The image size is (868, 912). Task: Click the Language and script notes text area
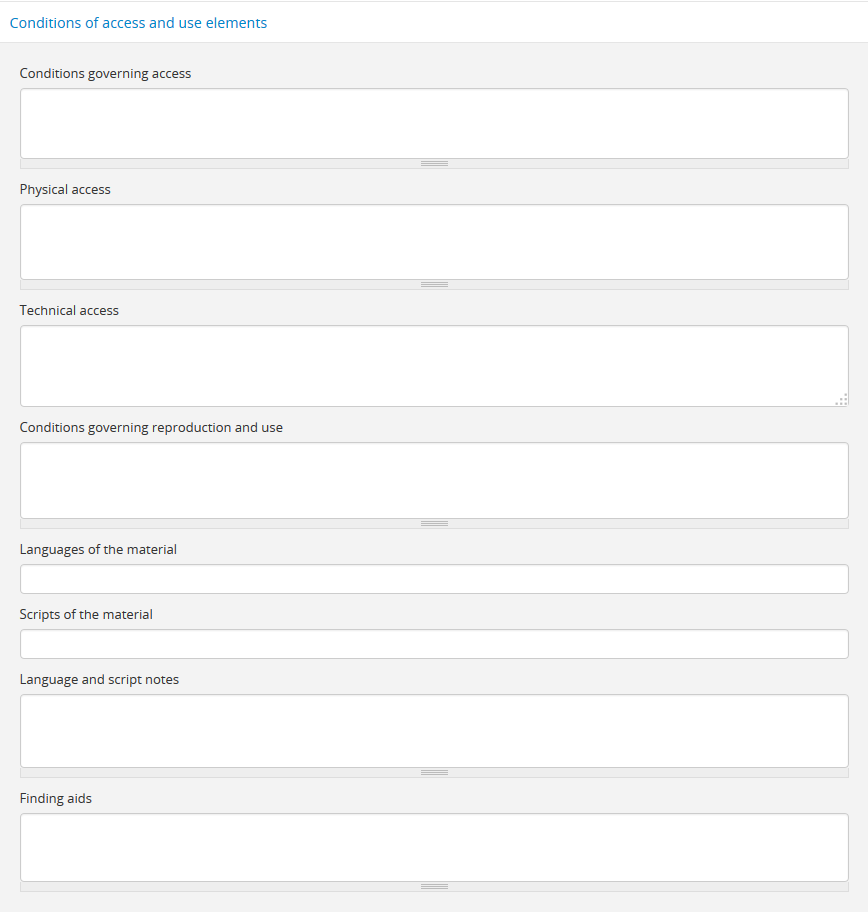[x=434, y=730]
